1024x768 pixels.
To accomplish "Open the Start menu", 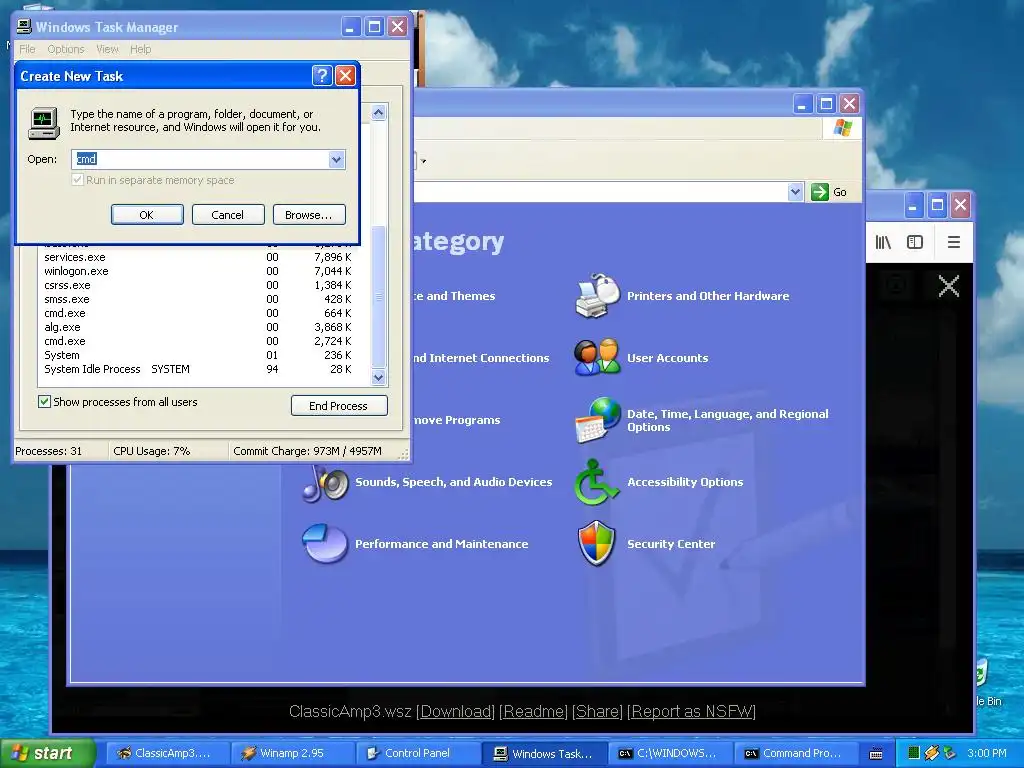I will [47, 753].
